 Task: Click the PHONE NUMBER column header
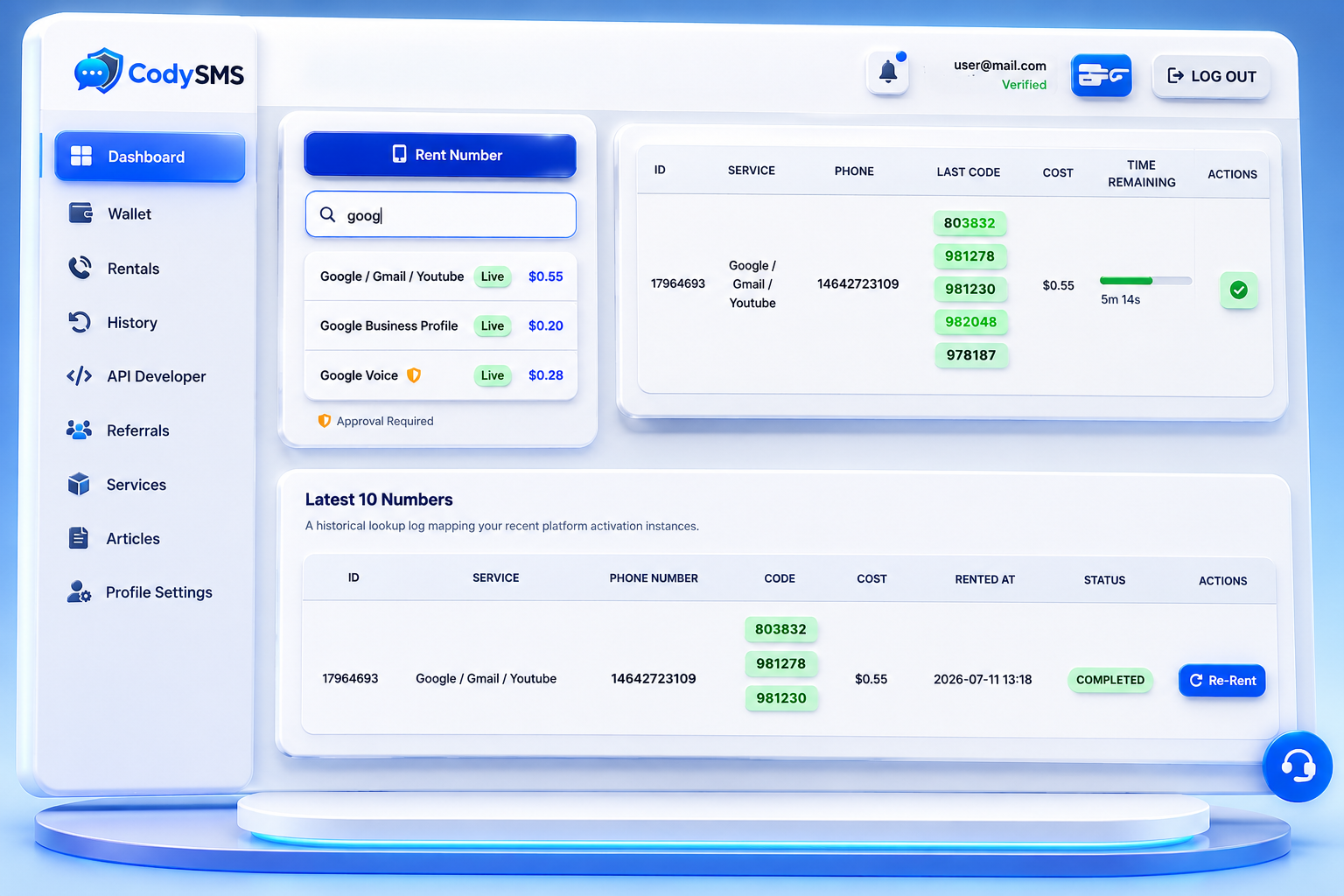[654, 578]
